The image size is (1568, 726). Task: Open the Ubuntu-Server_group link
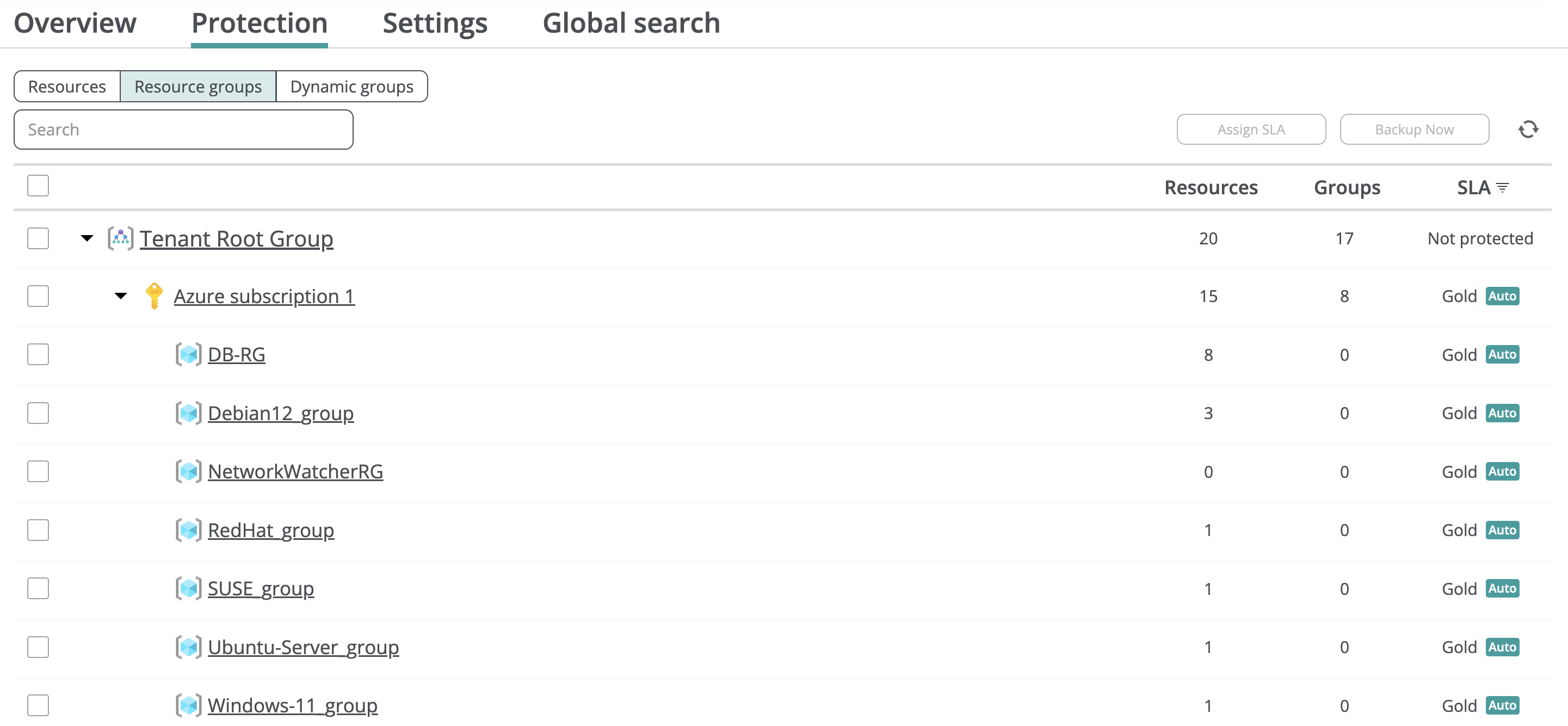coord(303,647)
